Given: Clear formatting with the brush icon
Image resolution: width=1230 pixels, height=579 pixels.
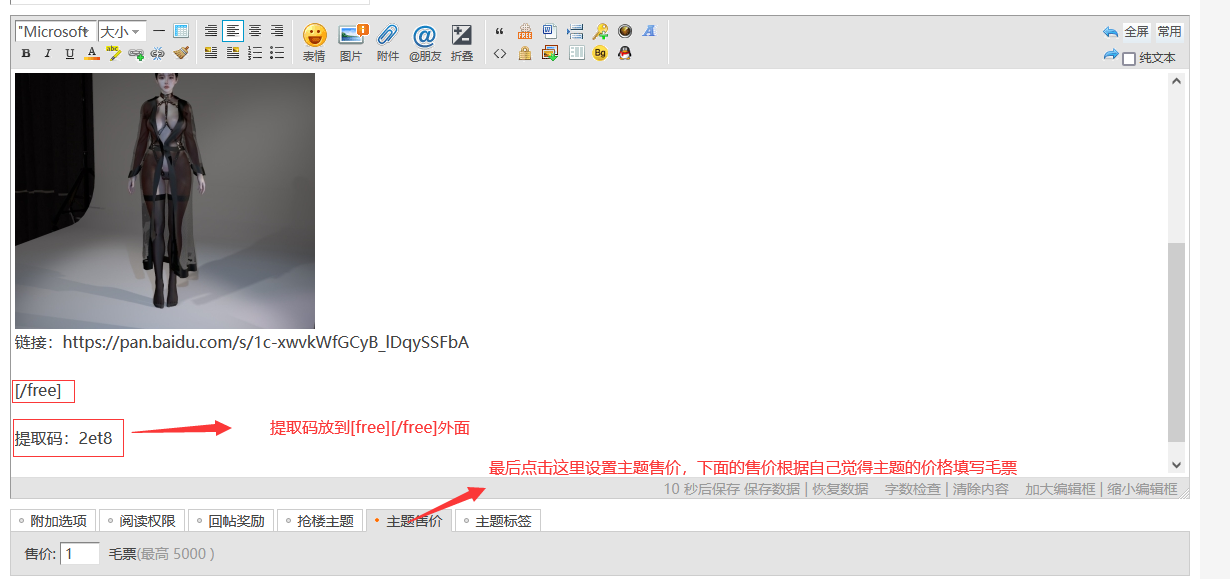Looking at the screenshot, I should point(181,54).
